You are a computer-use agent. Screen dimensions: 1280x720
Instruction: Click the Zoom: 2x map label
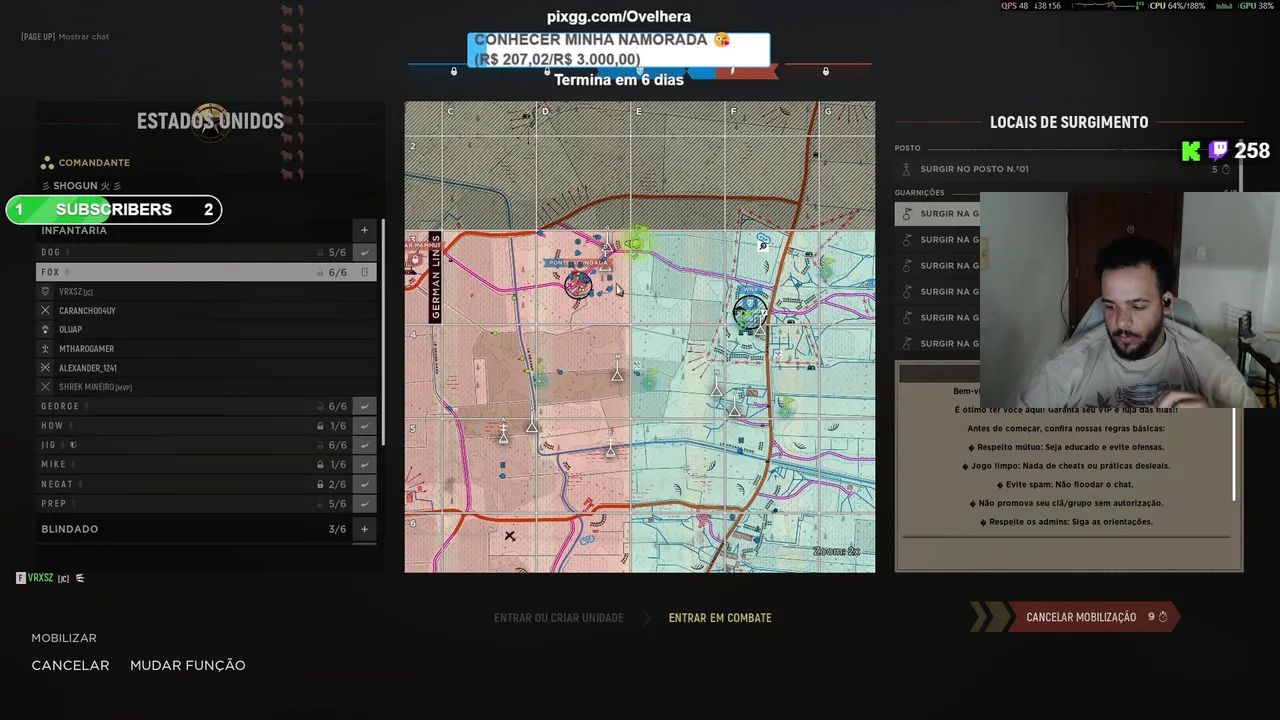[836, 552]
